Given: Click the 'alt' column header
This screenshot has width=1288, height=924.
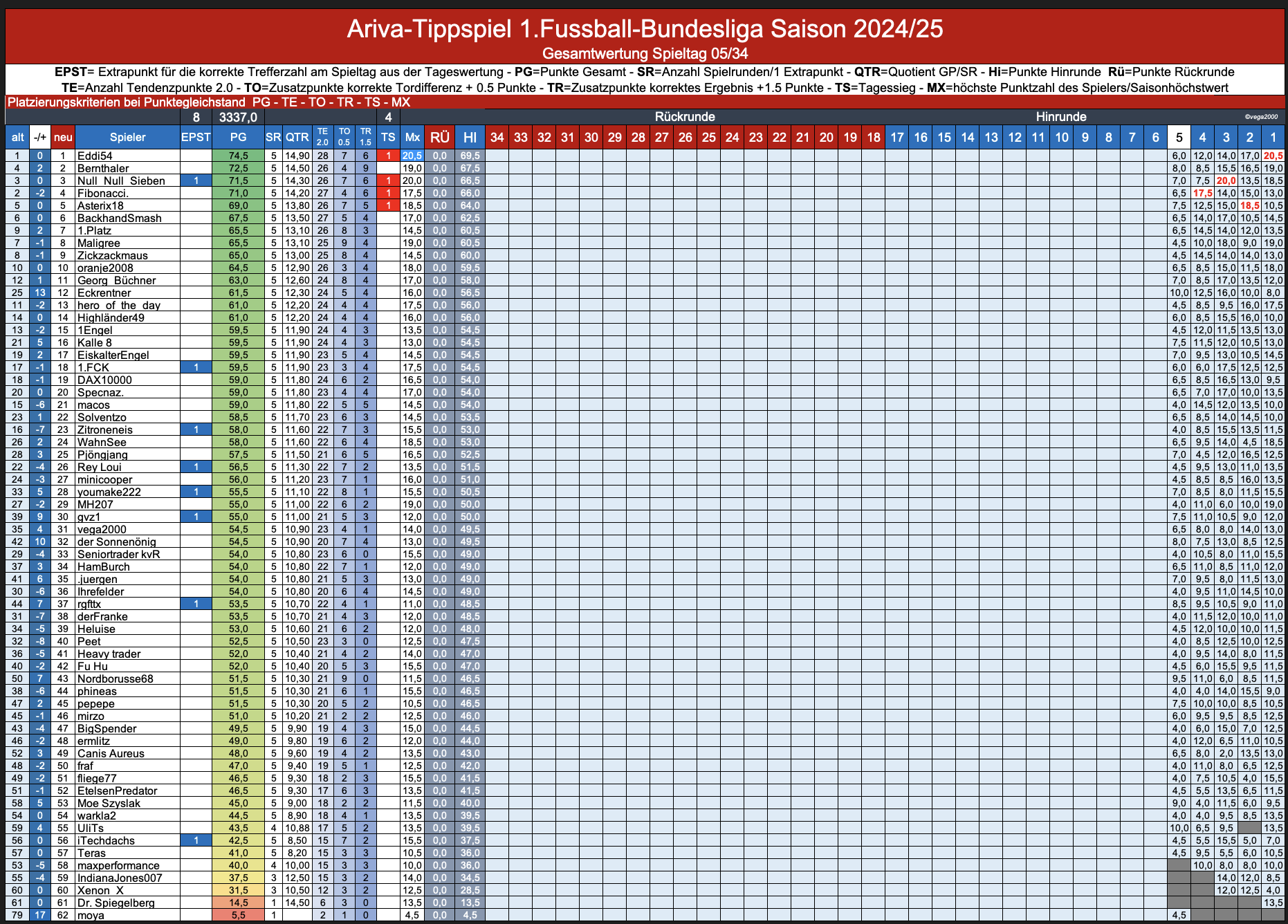Looking at the screenshot, I should 17,137.
